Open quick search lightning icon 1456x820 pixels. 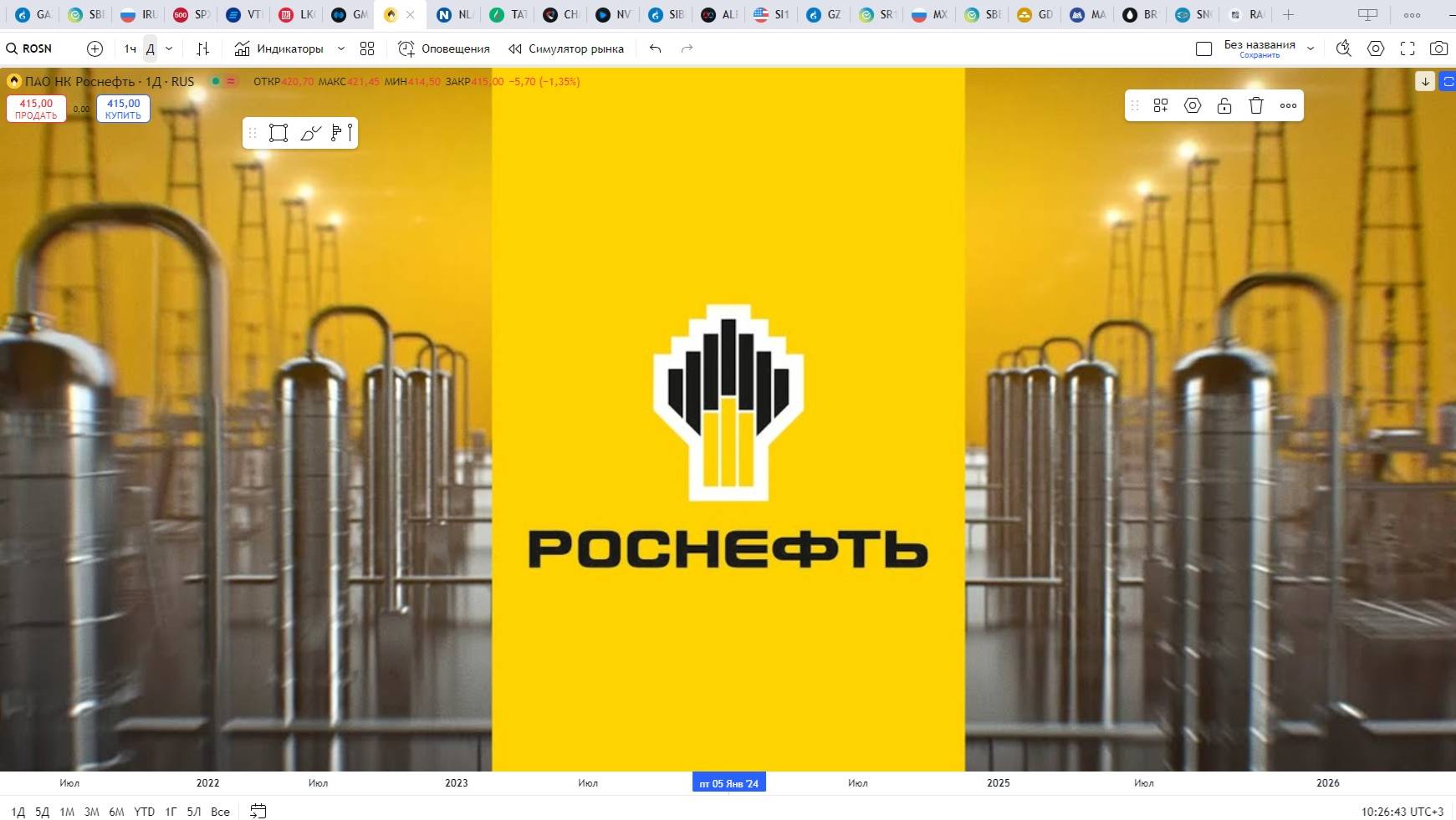click(1344, 48)
